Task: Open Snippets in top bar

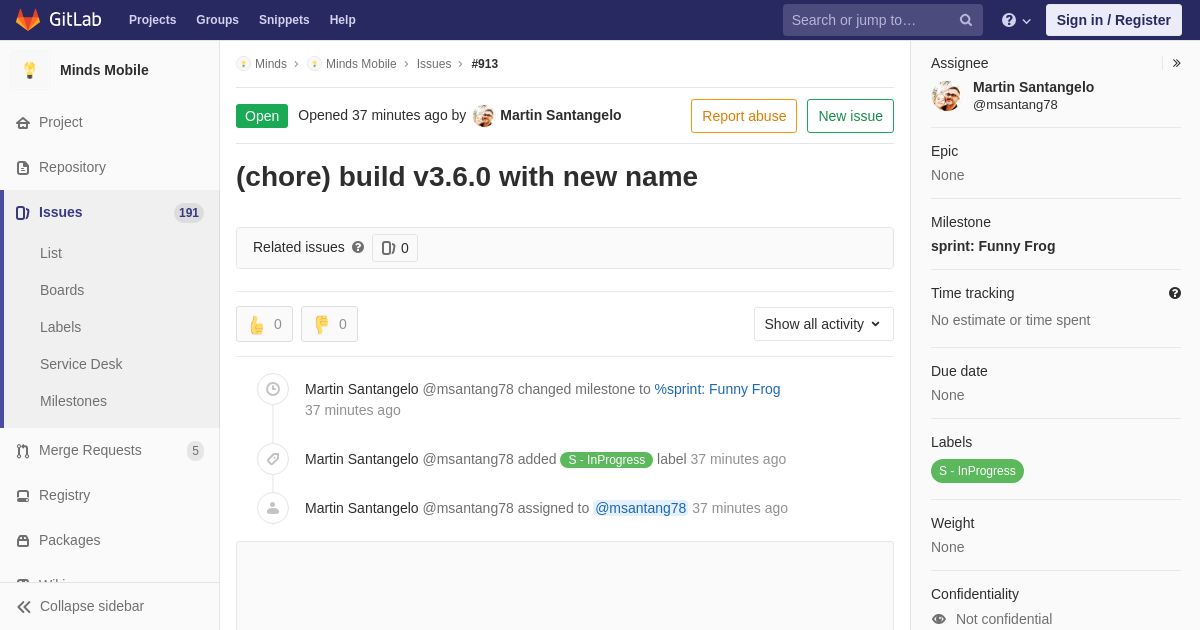Action: click(284, 20)
